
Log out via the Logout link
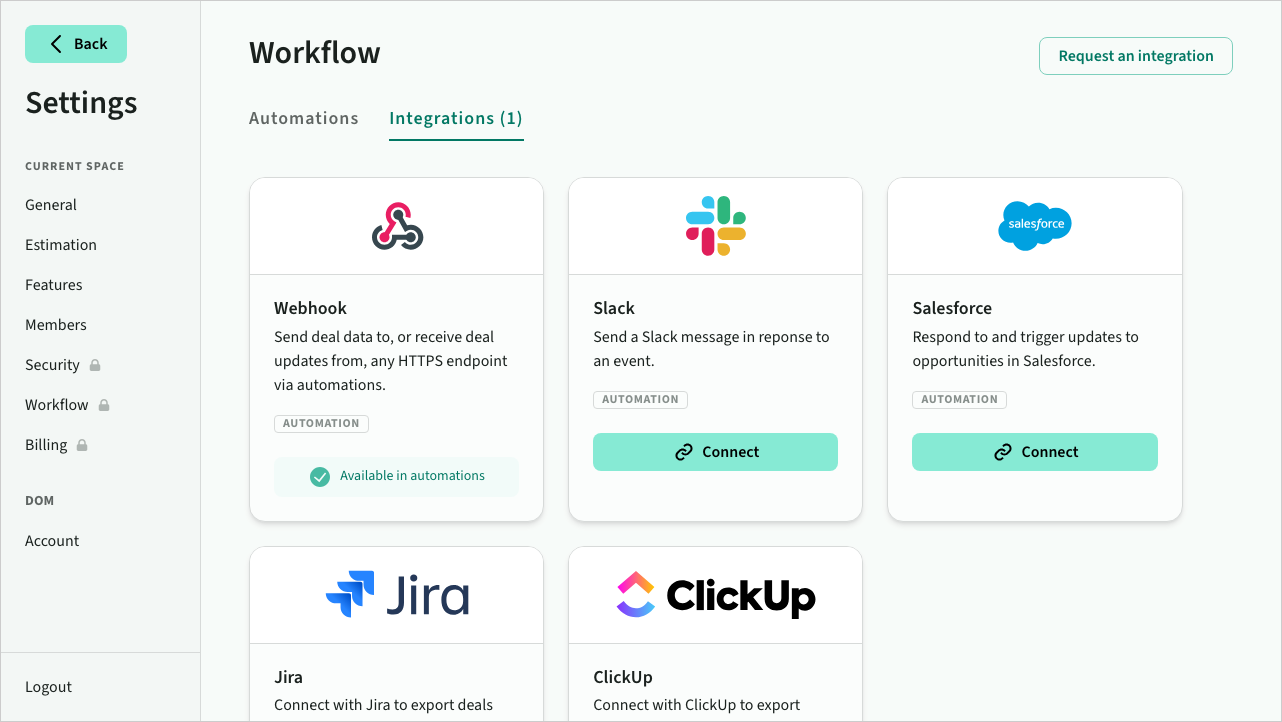pos(49,687)
